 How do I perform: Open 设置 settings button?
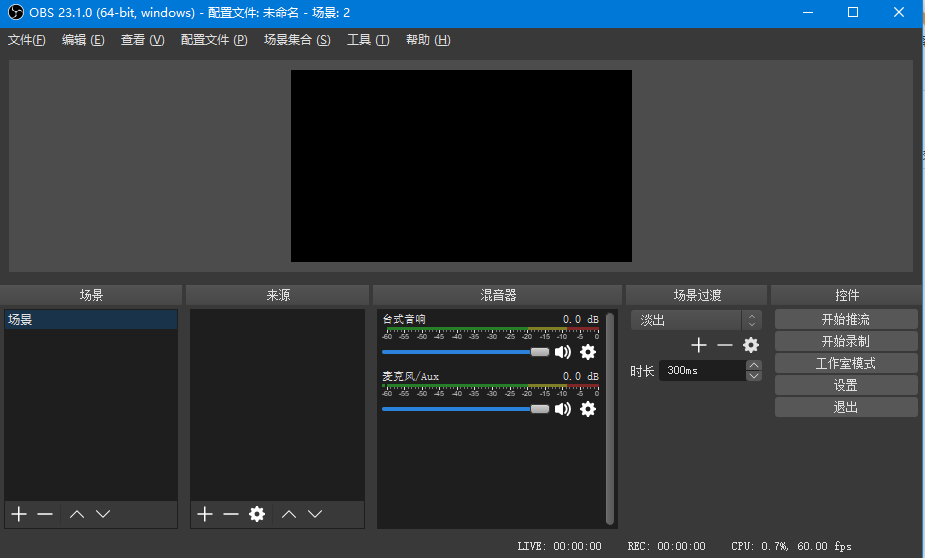point(846,385)
